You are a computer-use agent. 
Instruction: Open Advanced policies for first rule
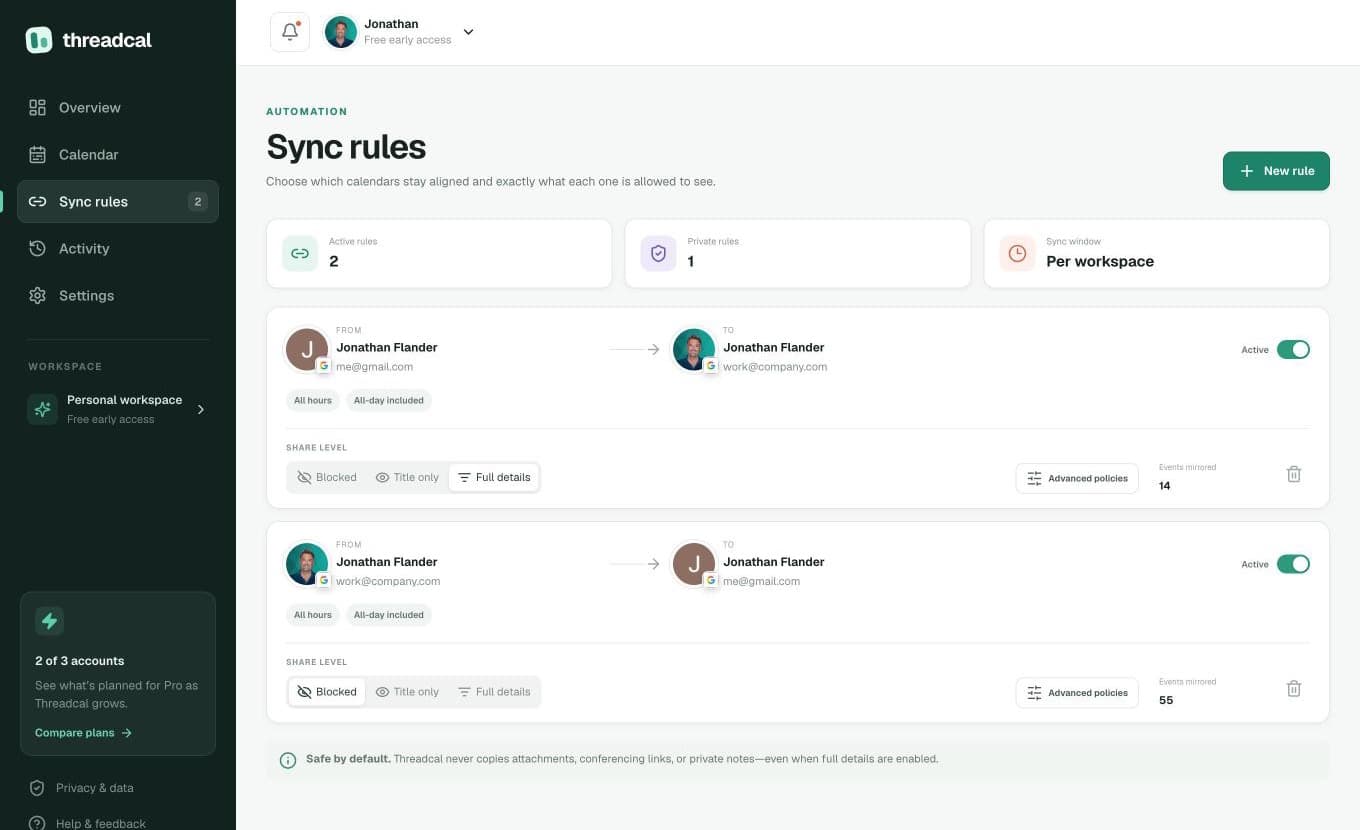[x=1077, y=478]
